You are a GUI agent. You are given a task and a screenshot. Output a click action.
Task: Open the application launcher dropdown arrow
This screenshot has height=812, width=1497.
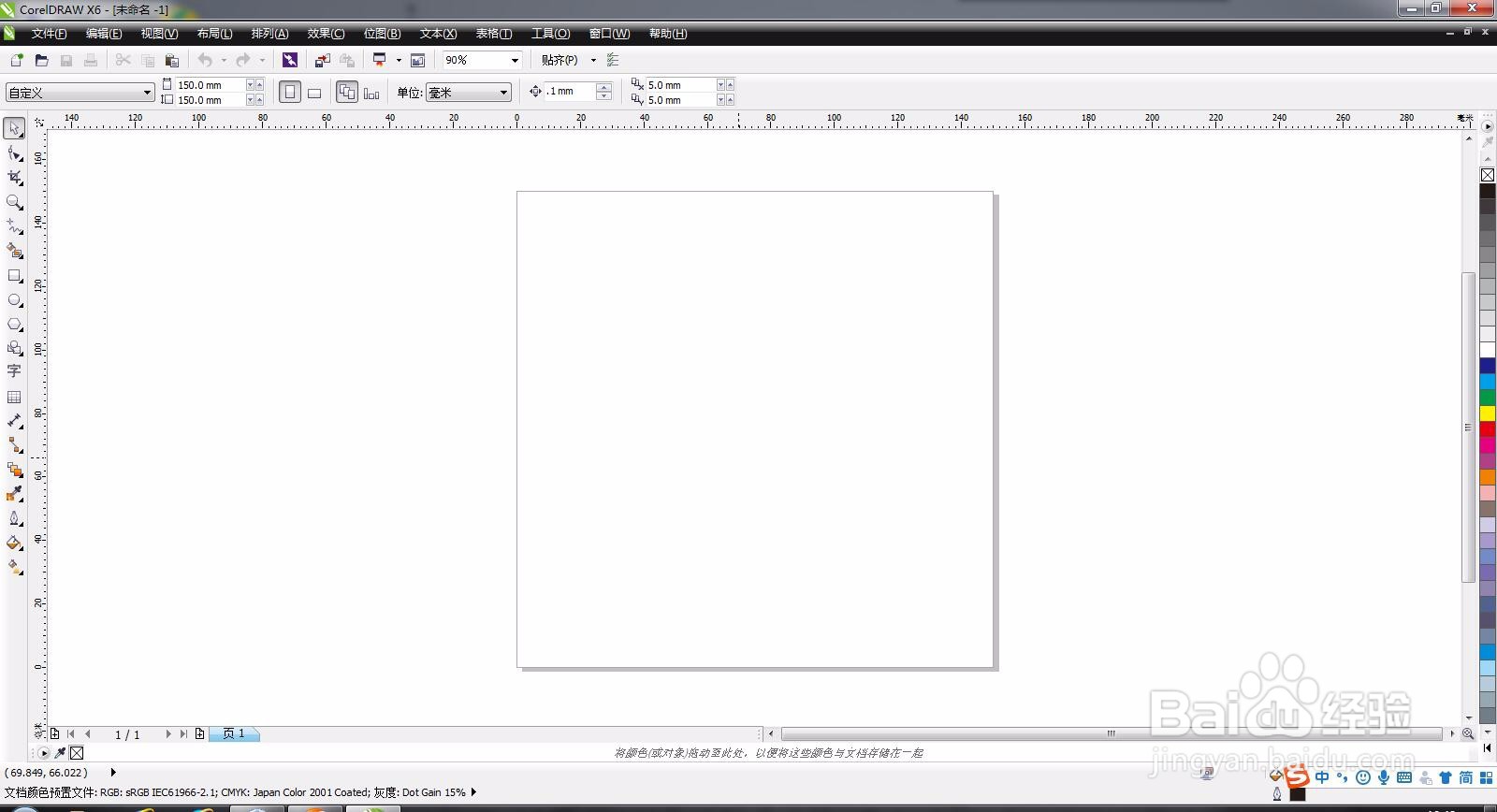tap(399, 60)
